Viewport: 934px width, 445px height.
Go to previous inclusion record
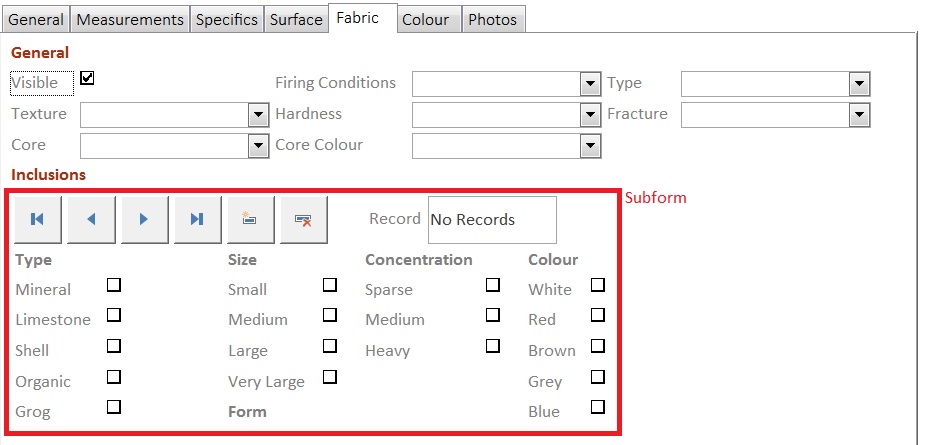click(91, 220)
